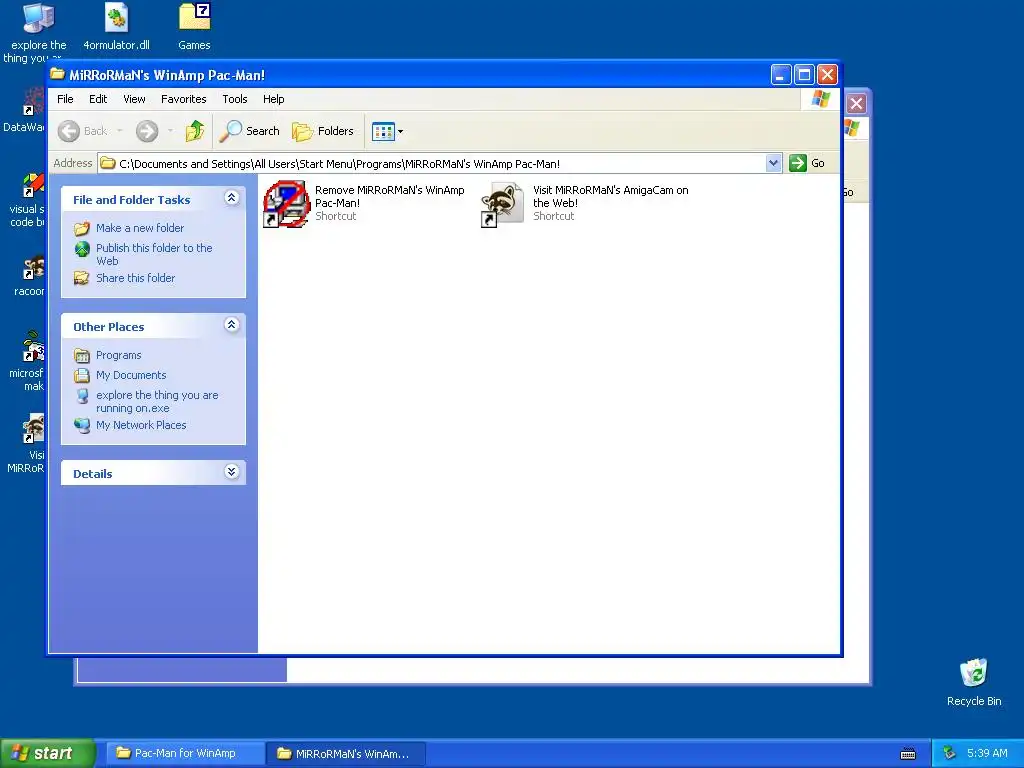The height and width of the screenshot is (768, 1024).
Task: Click Make a new folder link
Action: [x=140, y=228]
